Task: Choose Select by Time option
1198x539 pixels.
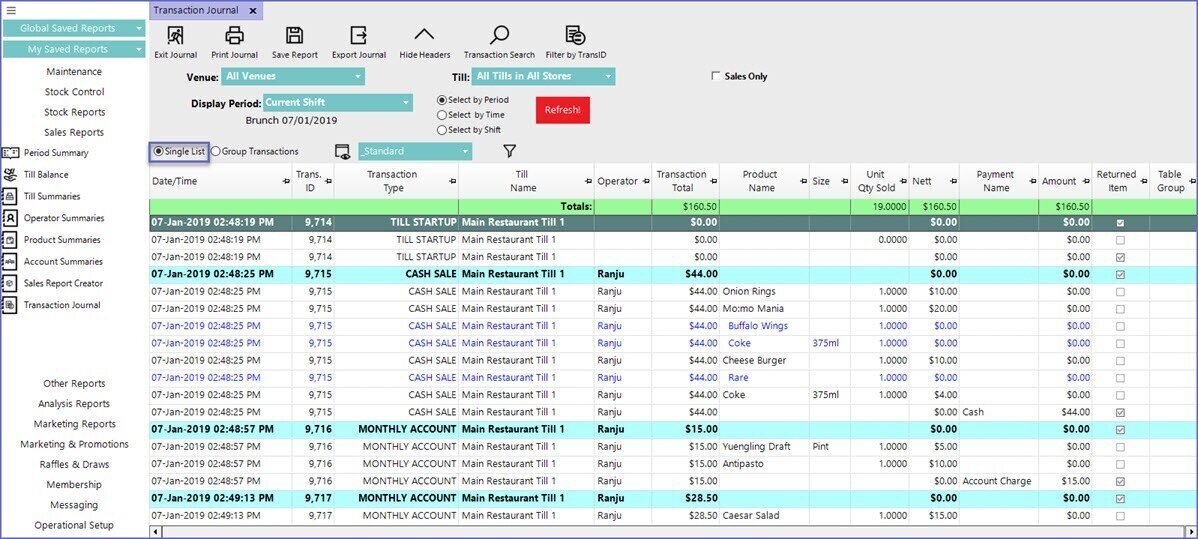Action: (442, 115)
